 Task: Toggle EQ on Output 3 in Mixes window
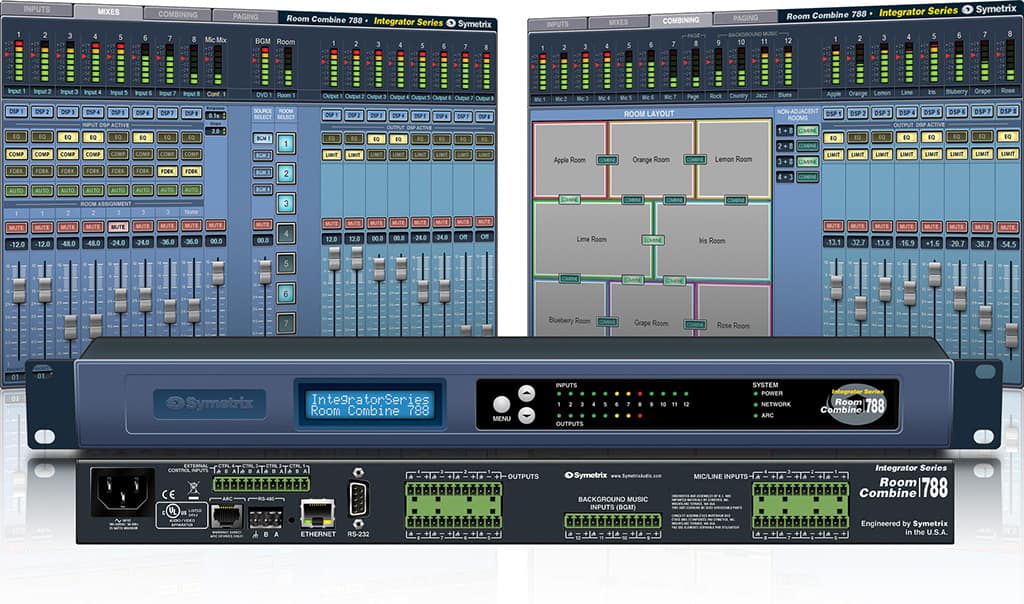pyautogui.click(x=376, y=139)
